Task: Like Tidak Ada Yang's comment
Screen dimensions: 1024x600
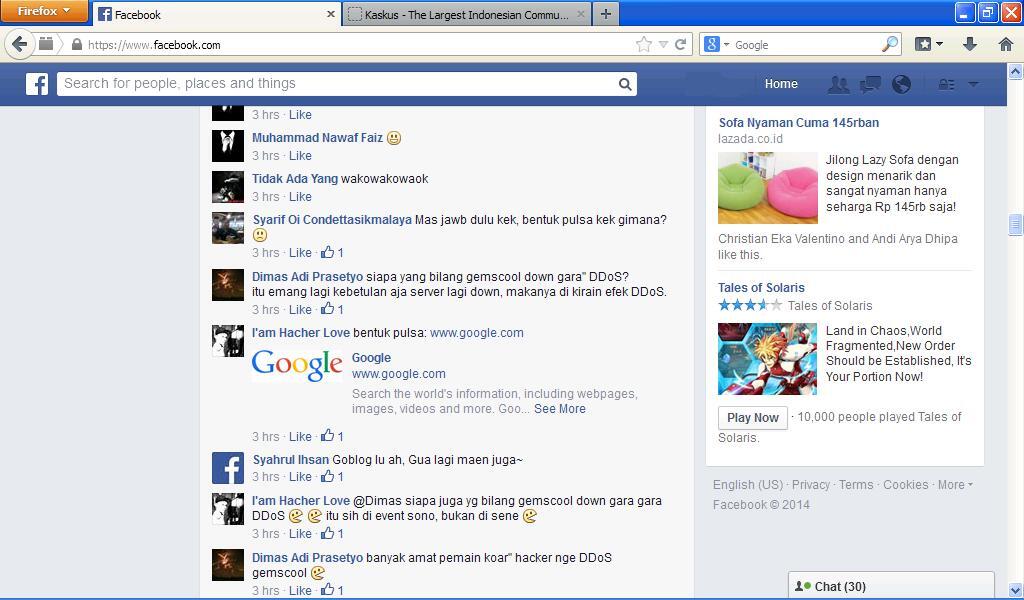Action: pyautogui.click(x=300, y=197)
